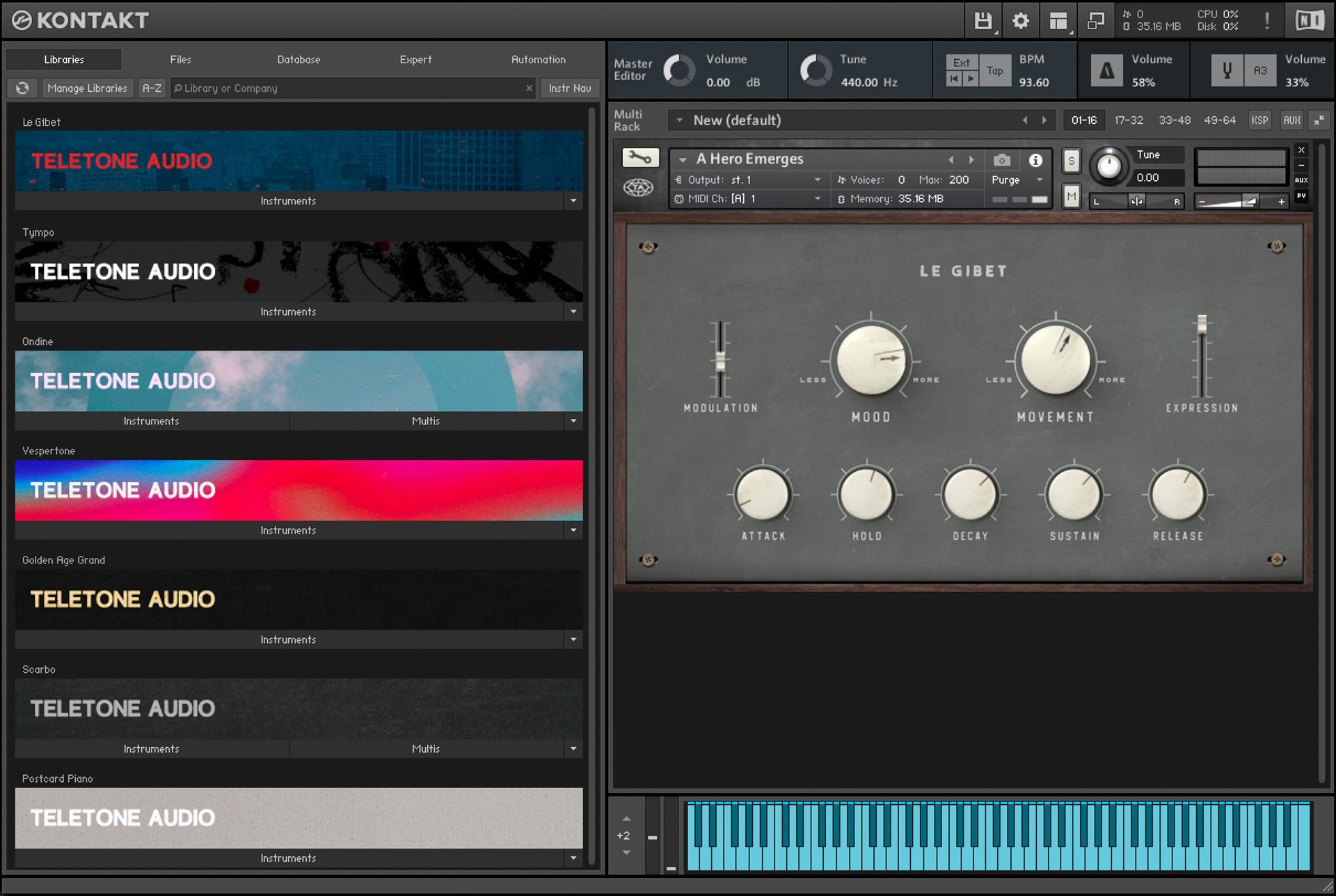
Task: Open the settings gear icon
Action: pyautogui.click(x=1020, y=21)
